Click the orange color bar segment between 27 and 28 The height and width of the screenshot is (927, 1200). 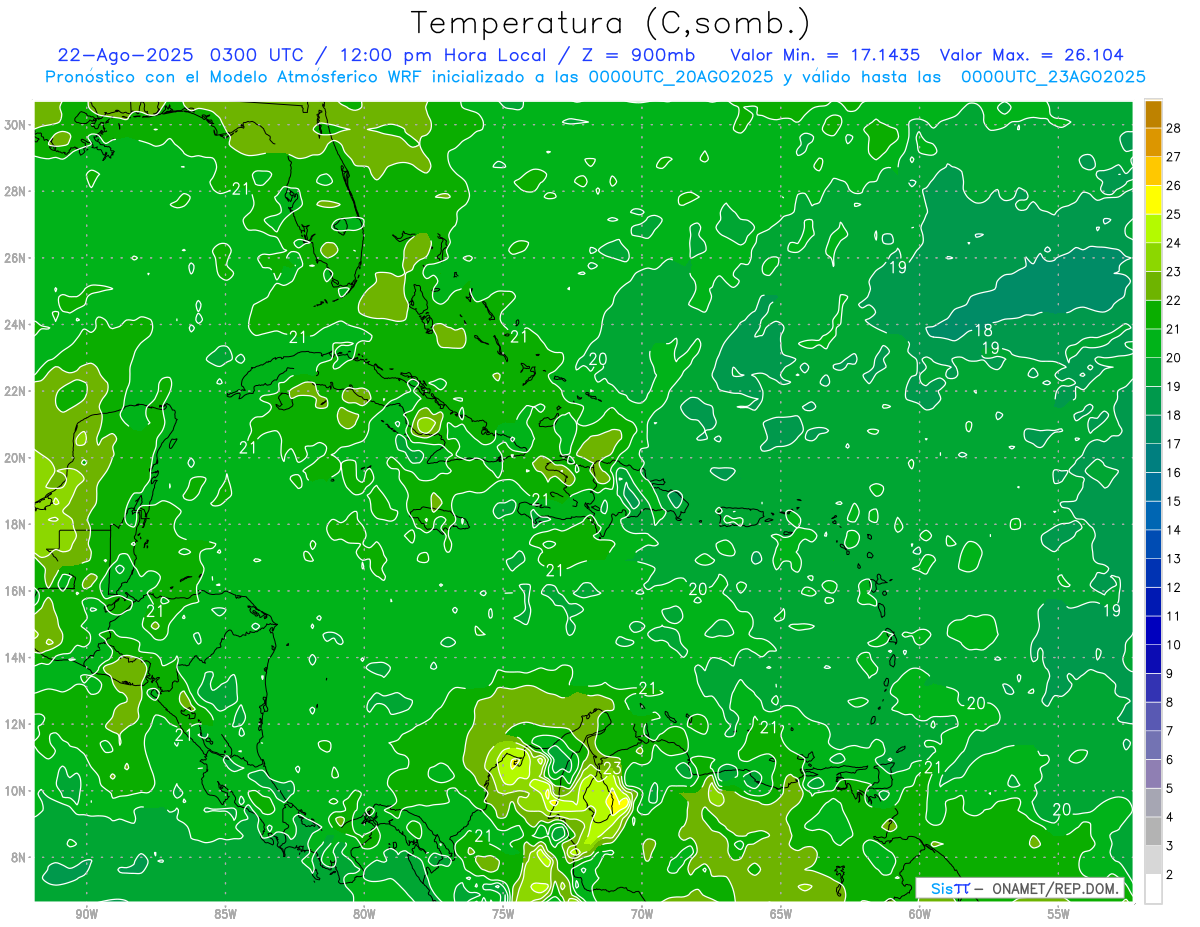pyautogui.click(x=1153, y=143)
